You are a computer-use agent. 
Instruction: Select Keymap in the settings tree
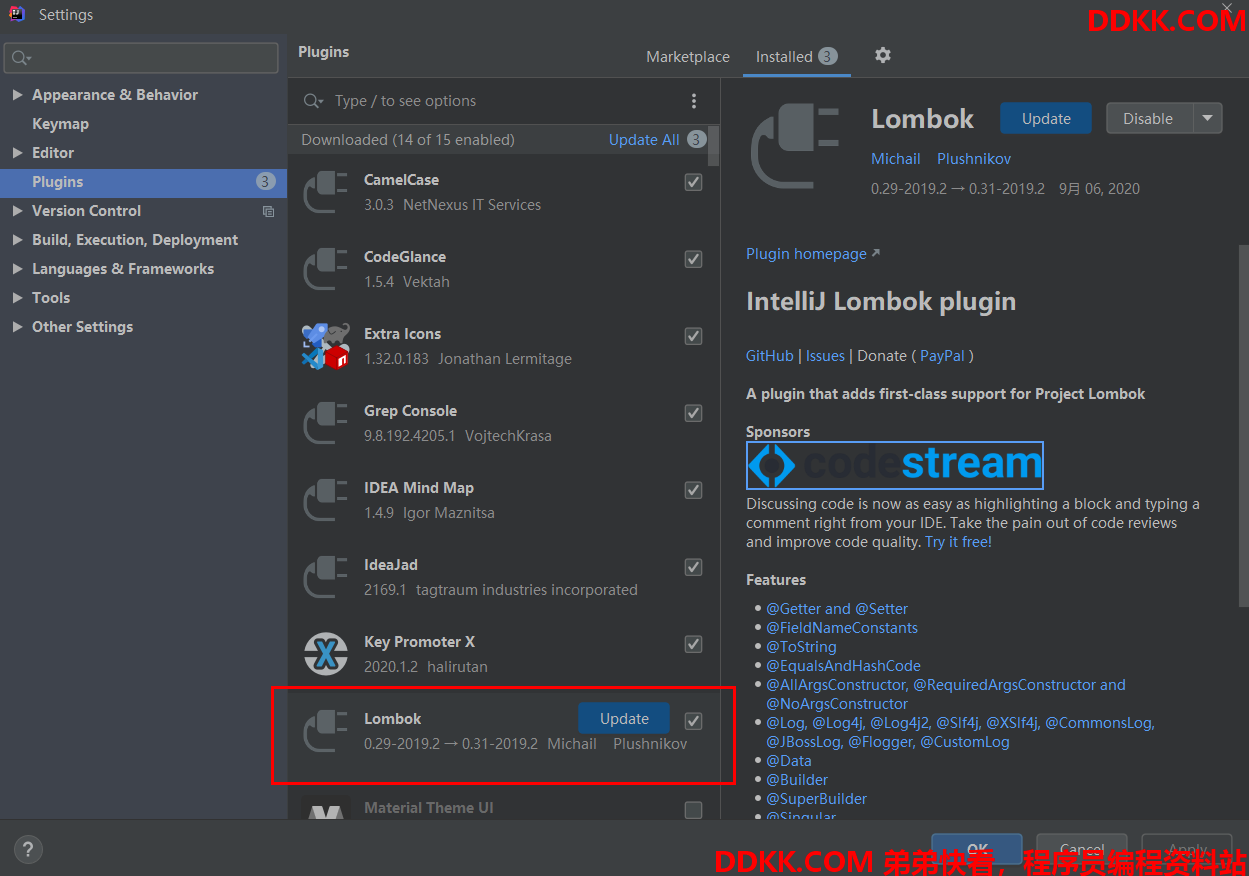[x=60, y=124]
